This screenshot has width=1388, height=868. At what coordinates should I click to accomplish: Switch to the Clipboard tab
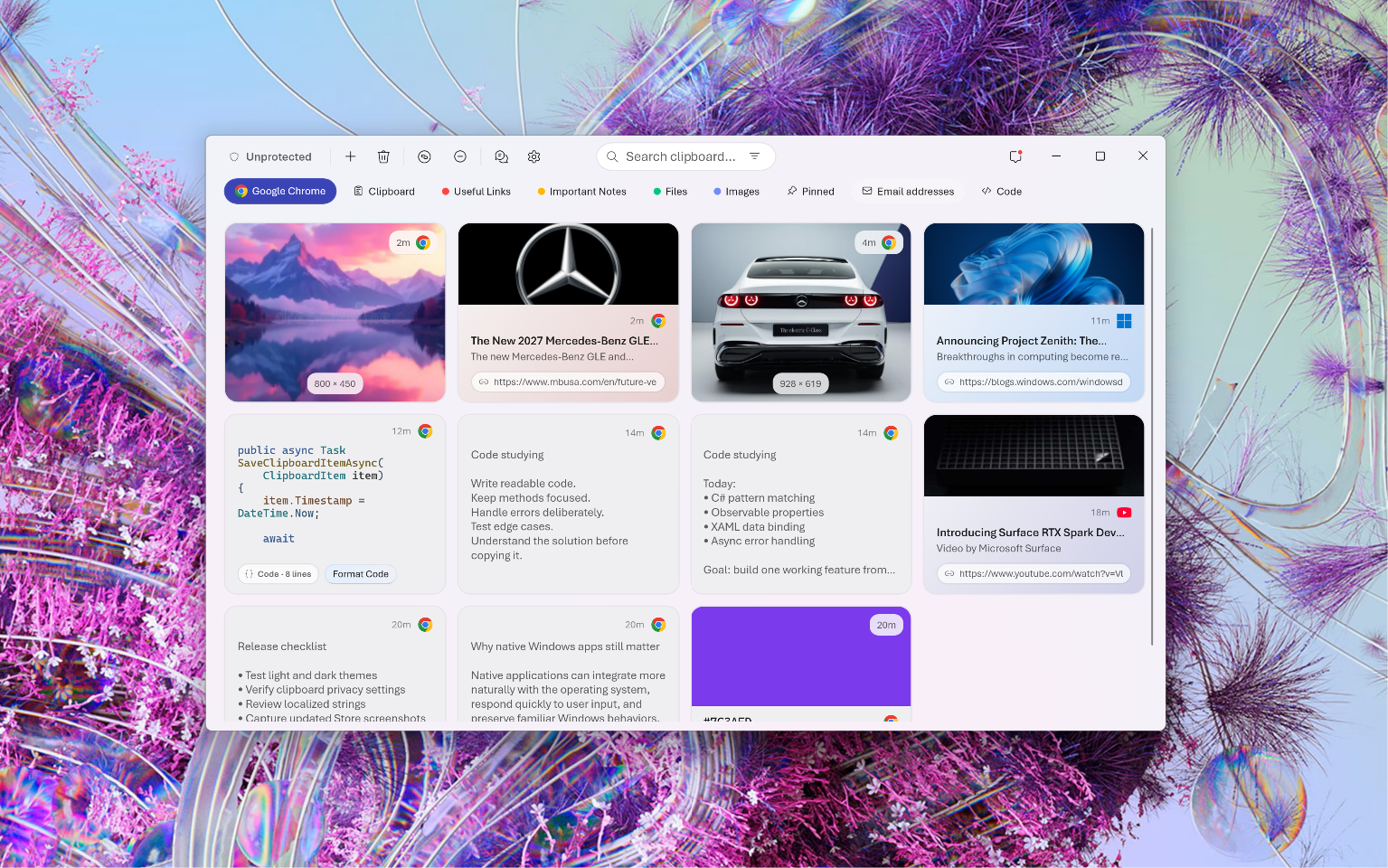[x=384, y=191]
